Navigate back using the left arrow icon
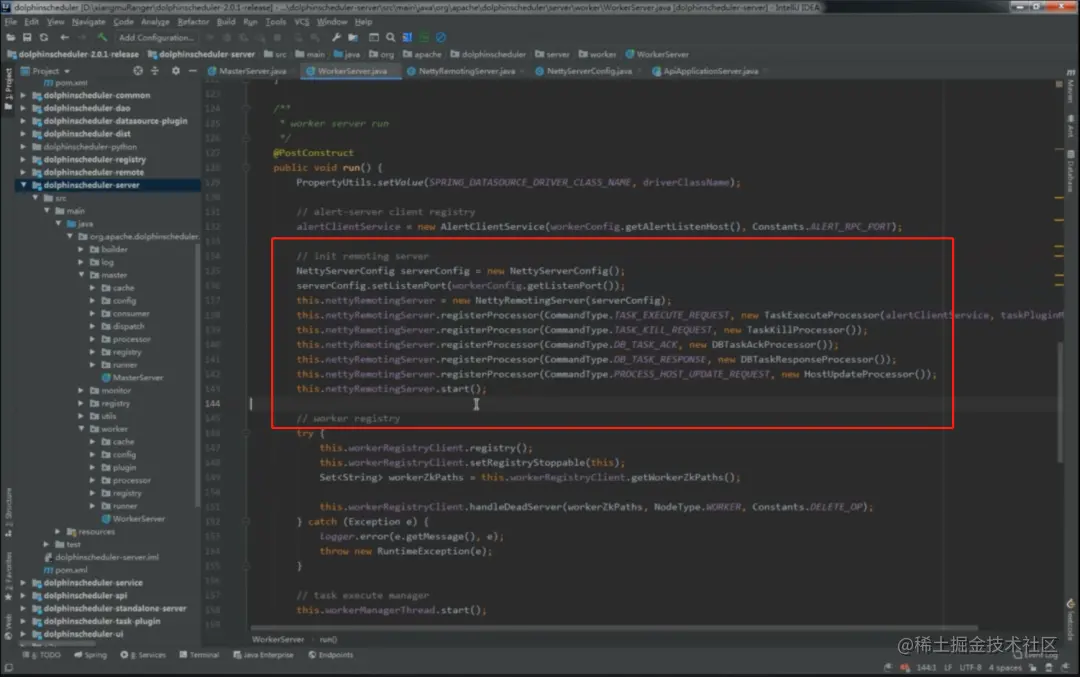This screenshot has width=1080, height=677. click(64, 37)
